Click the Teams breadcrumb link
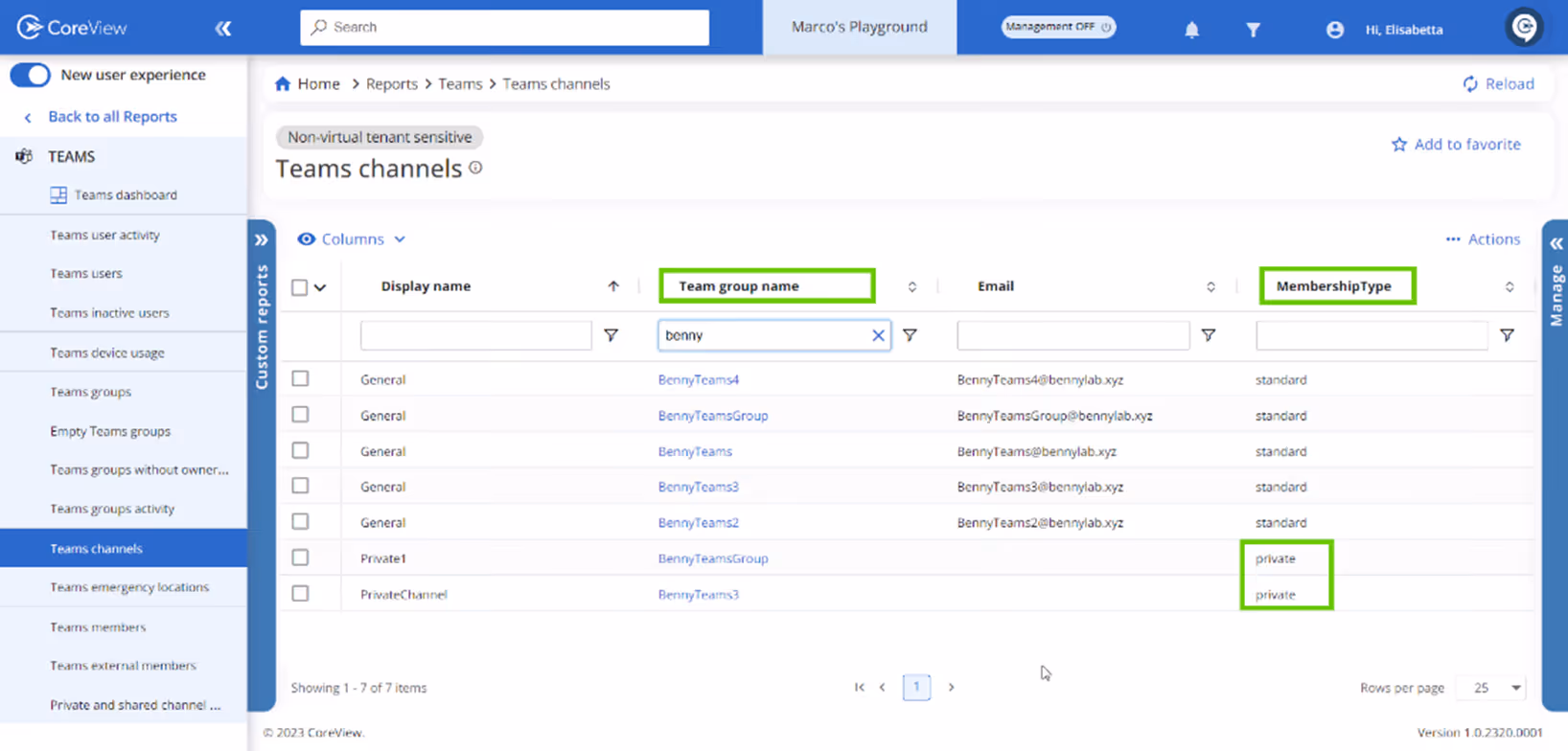This screenshot has width=1568, height=751. [x=460, y=84]
